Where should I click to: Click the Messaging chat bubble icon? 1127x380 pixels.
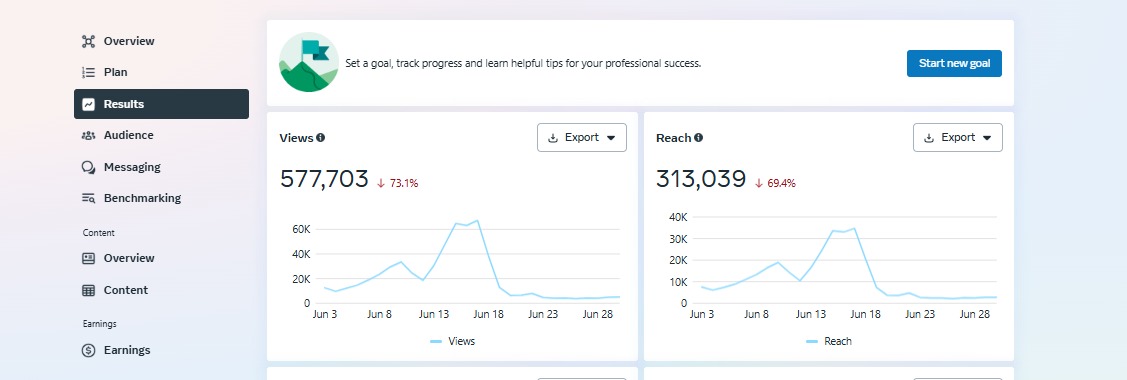pyautogui.click(x=88, y=167)
